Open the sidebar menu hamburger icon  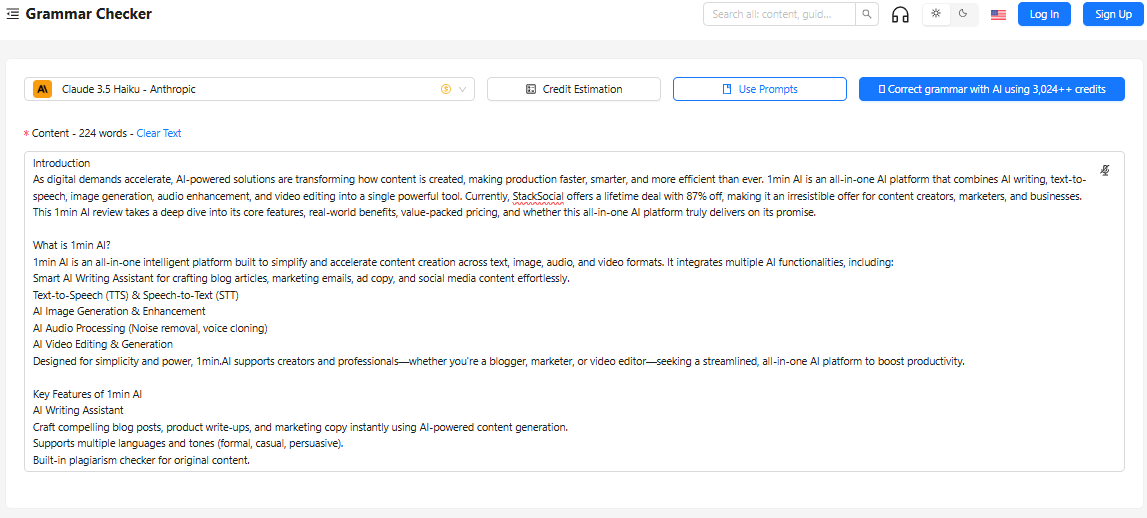pyautogui.click(x=12, y=14)
